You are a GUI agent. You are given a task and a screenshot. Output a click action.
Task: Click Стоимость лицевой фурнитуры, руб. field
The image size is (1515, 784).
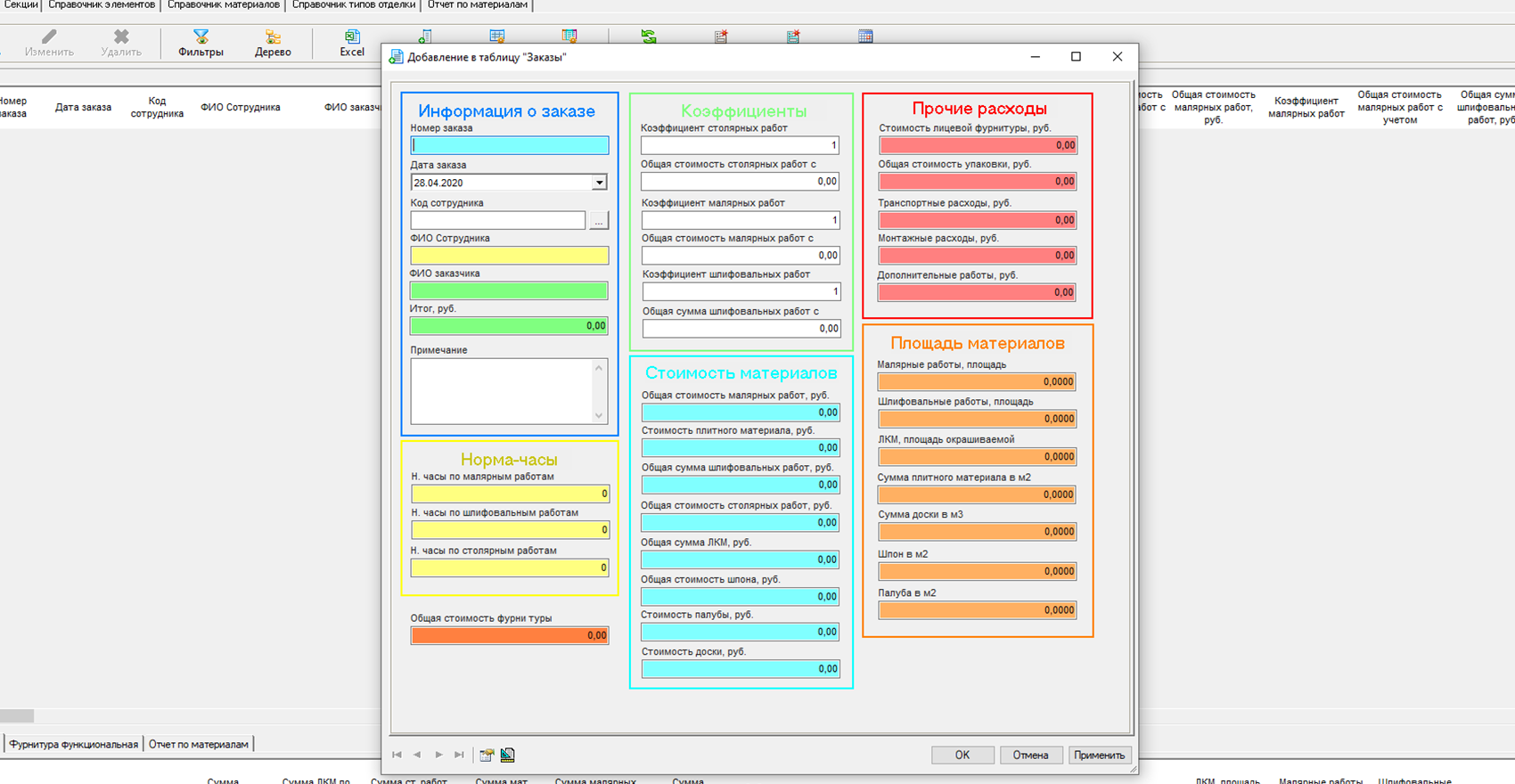tap(979, 145)
